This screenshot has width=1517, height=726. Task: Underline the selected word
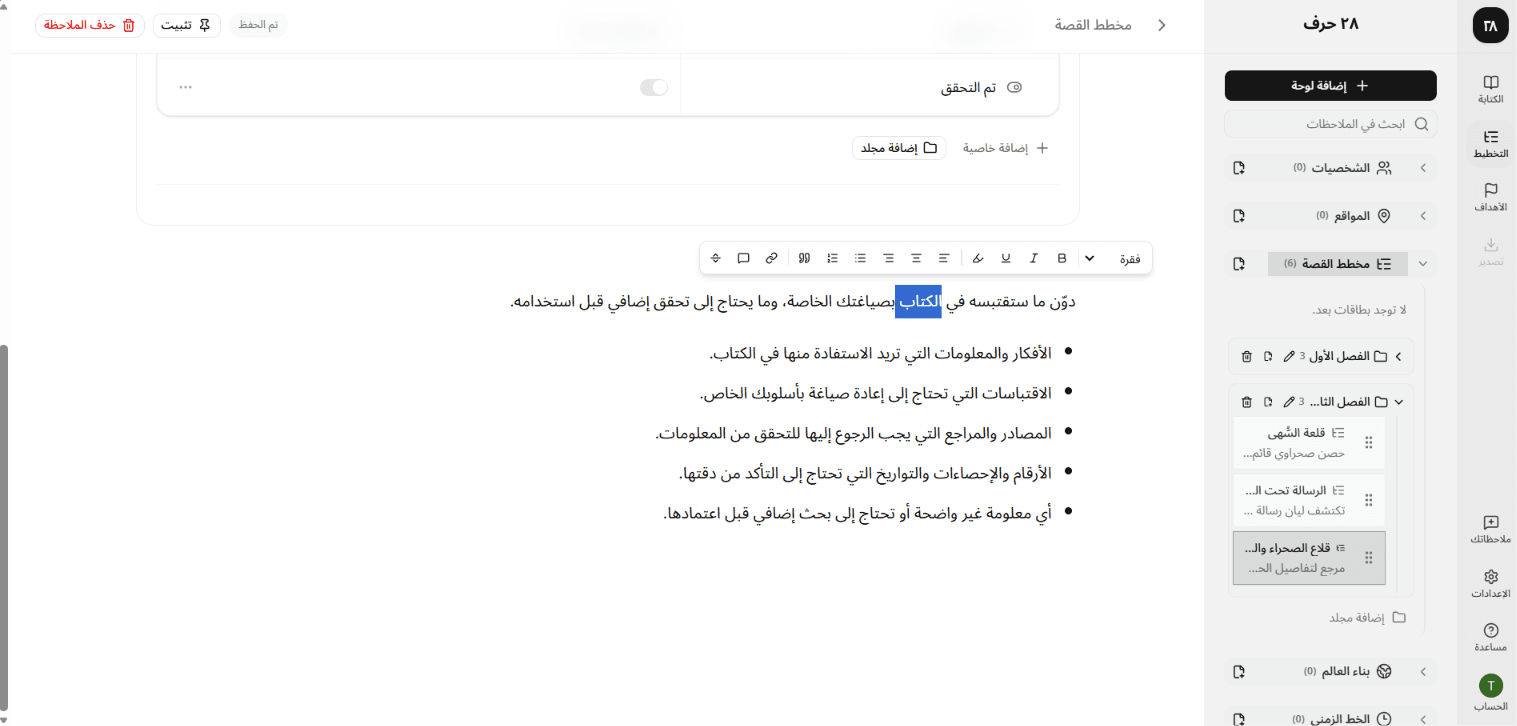pyautogui.click(x=1006, y=258)
